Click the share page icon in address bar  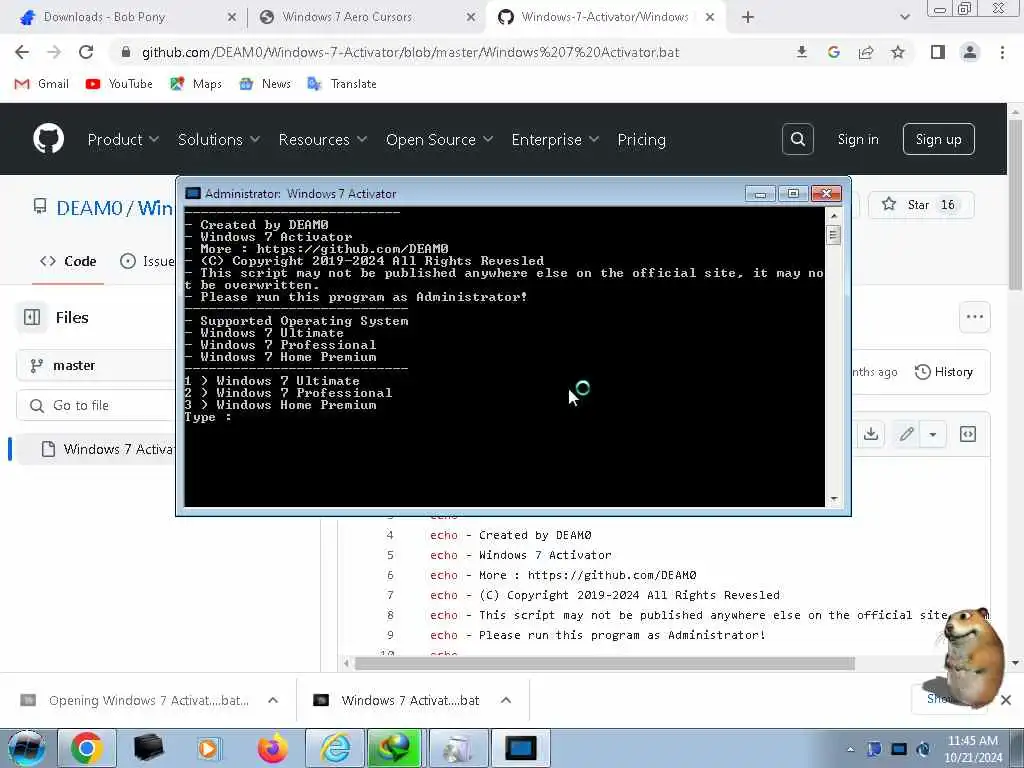tap(866, 52)
